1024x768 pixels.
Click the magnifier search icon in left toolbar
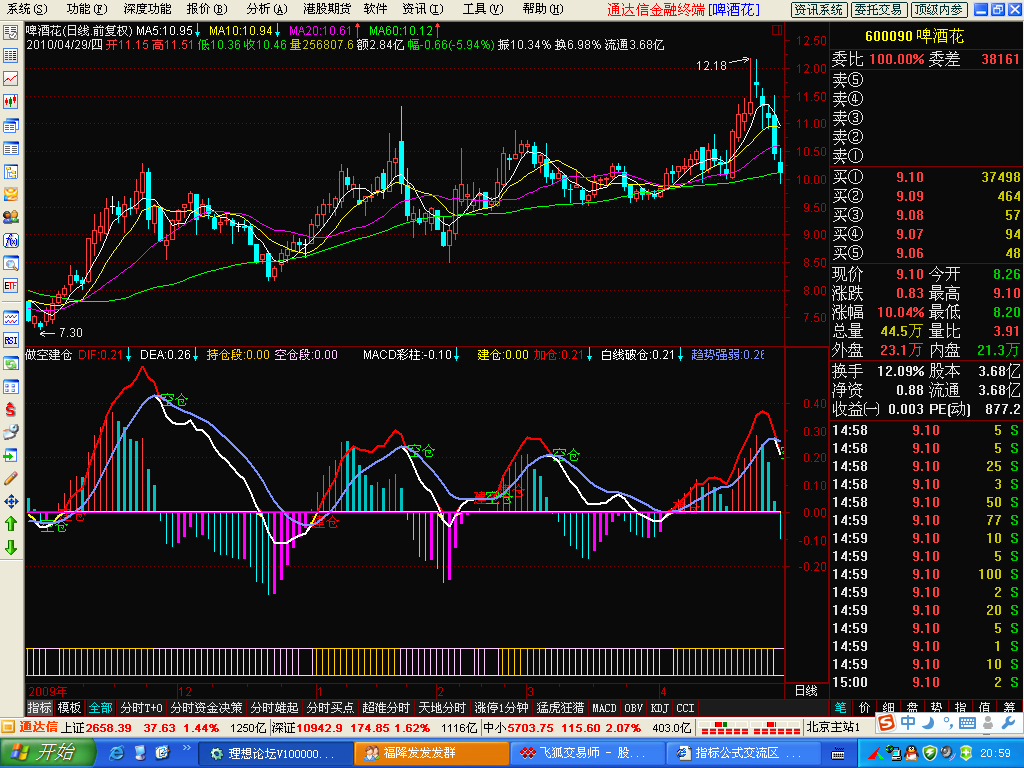pyautogui.click(x=10, y=263)
